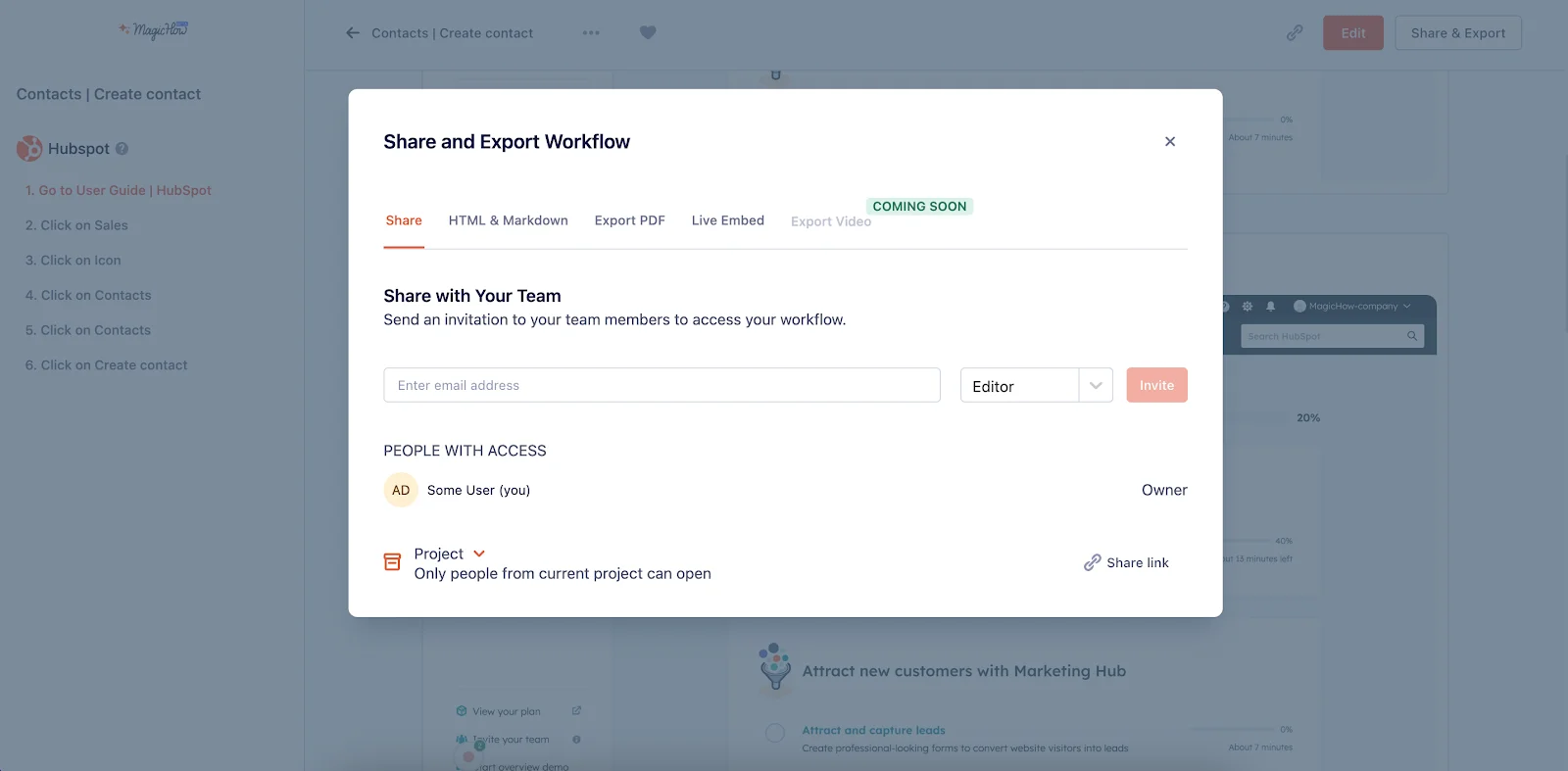The height and width of the screenshot is (771, 1568).
Task: Click the MagicHow logo
Action: tap(153, 30)
